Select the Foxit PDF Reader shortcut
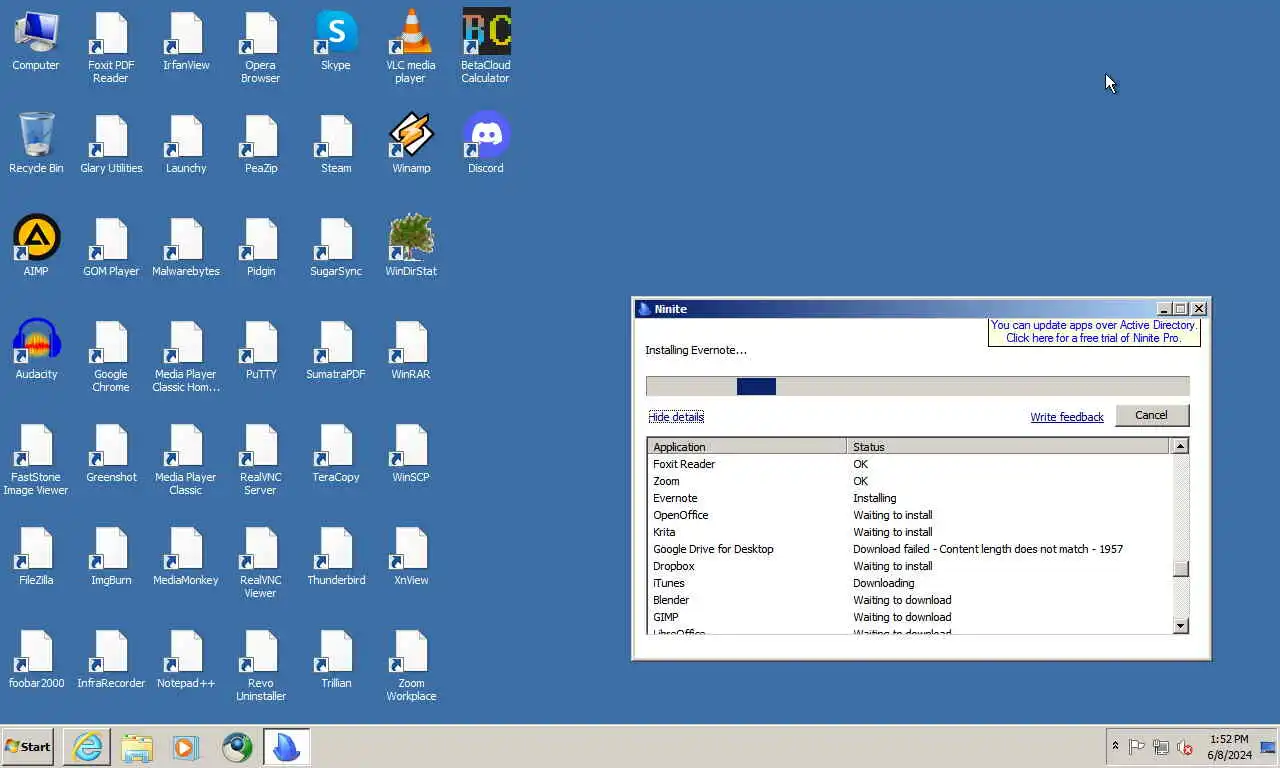1280x768 pixels. click(111, 48)
